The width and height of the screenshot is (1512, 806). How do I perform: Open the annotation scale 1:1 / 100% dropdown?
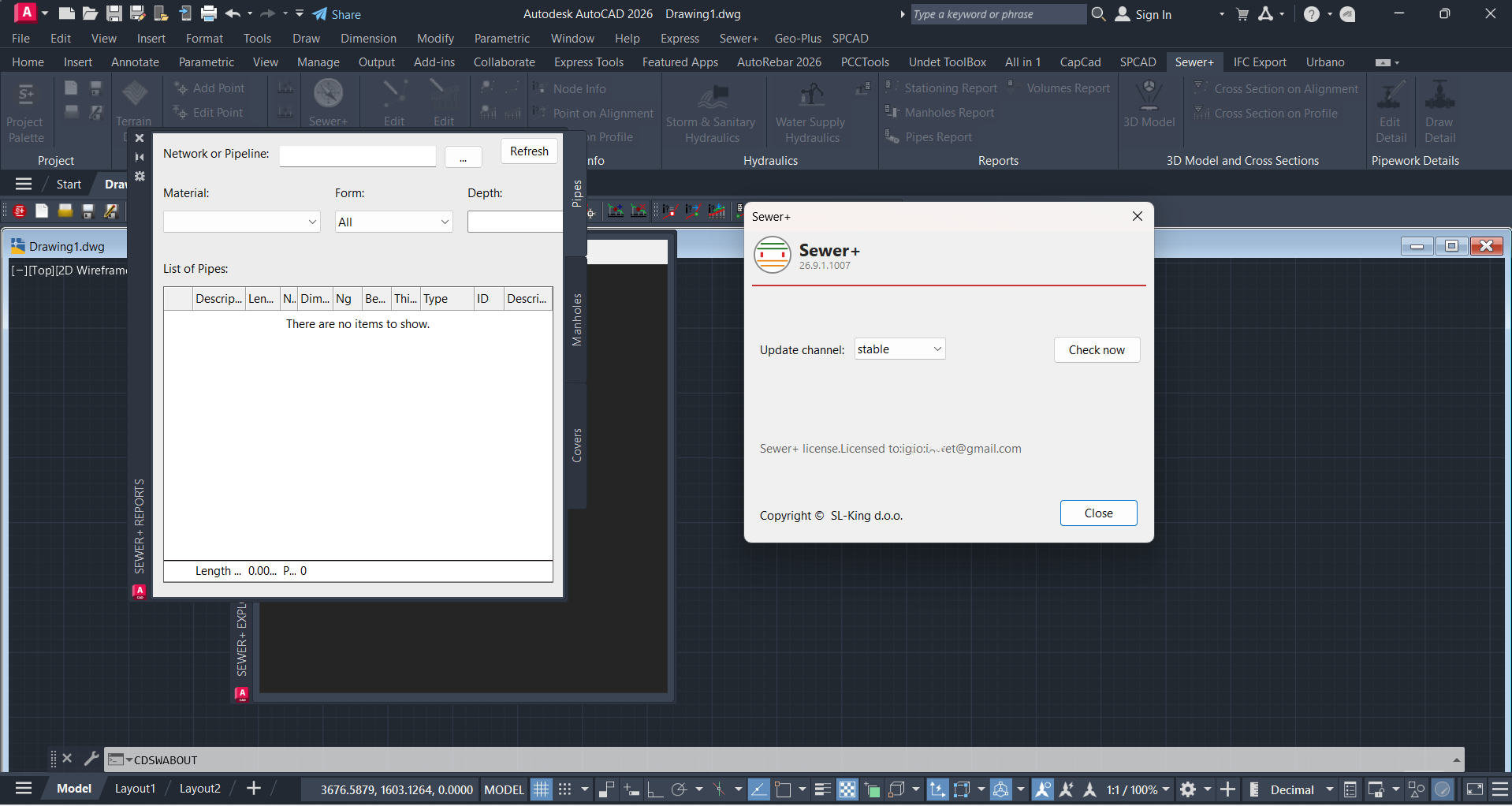pos(1138,789)
